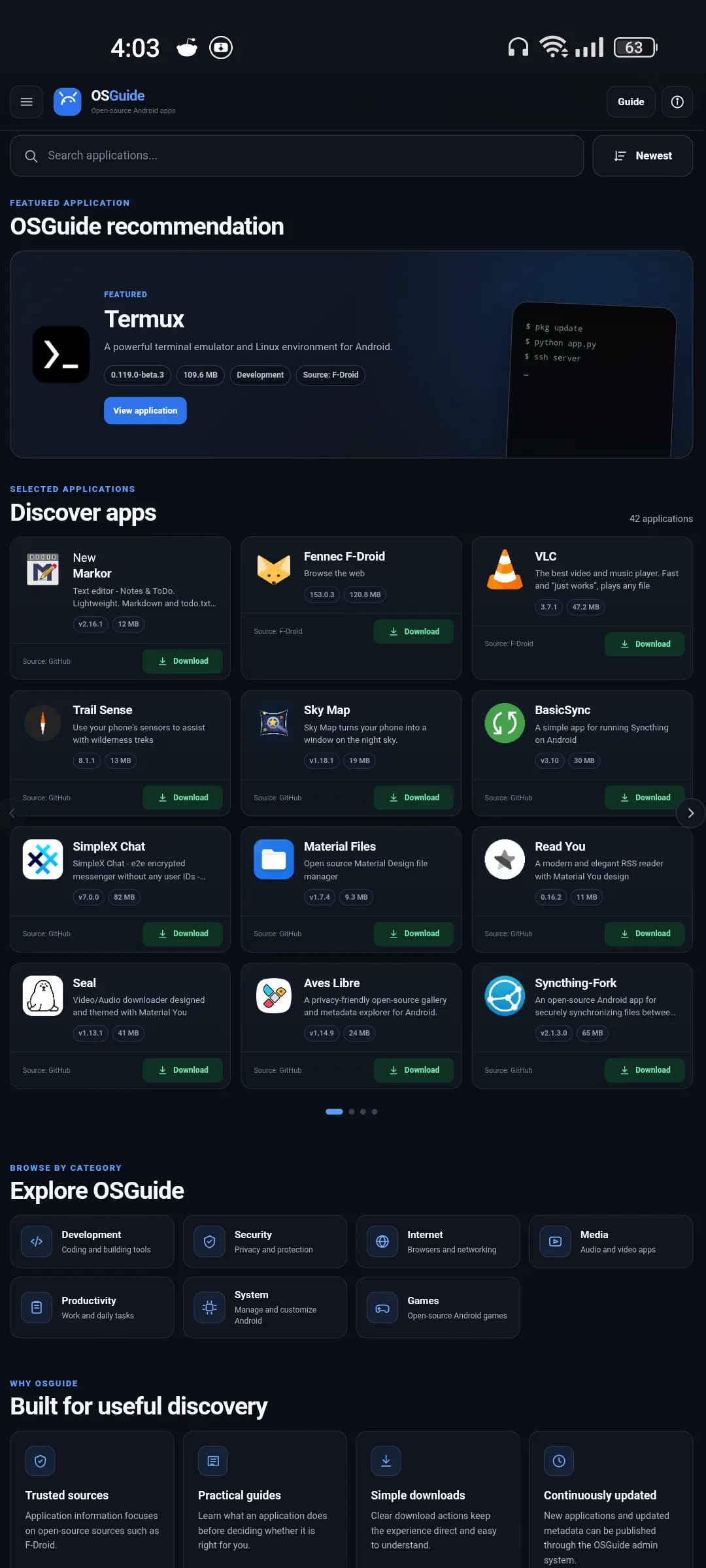Download Syncthing-Fork

pos(645,1070)
